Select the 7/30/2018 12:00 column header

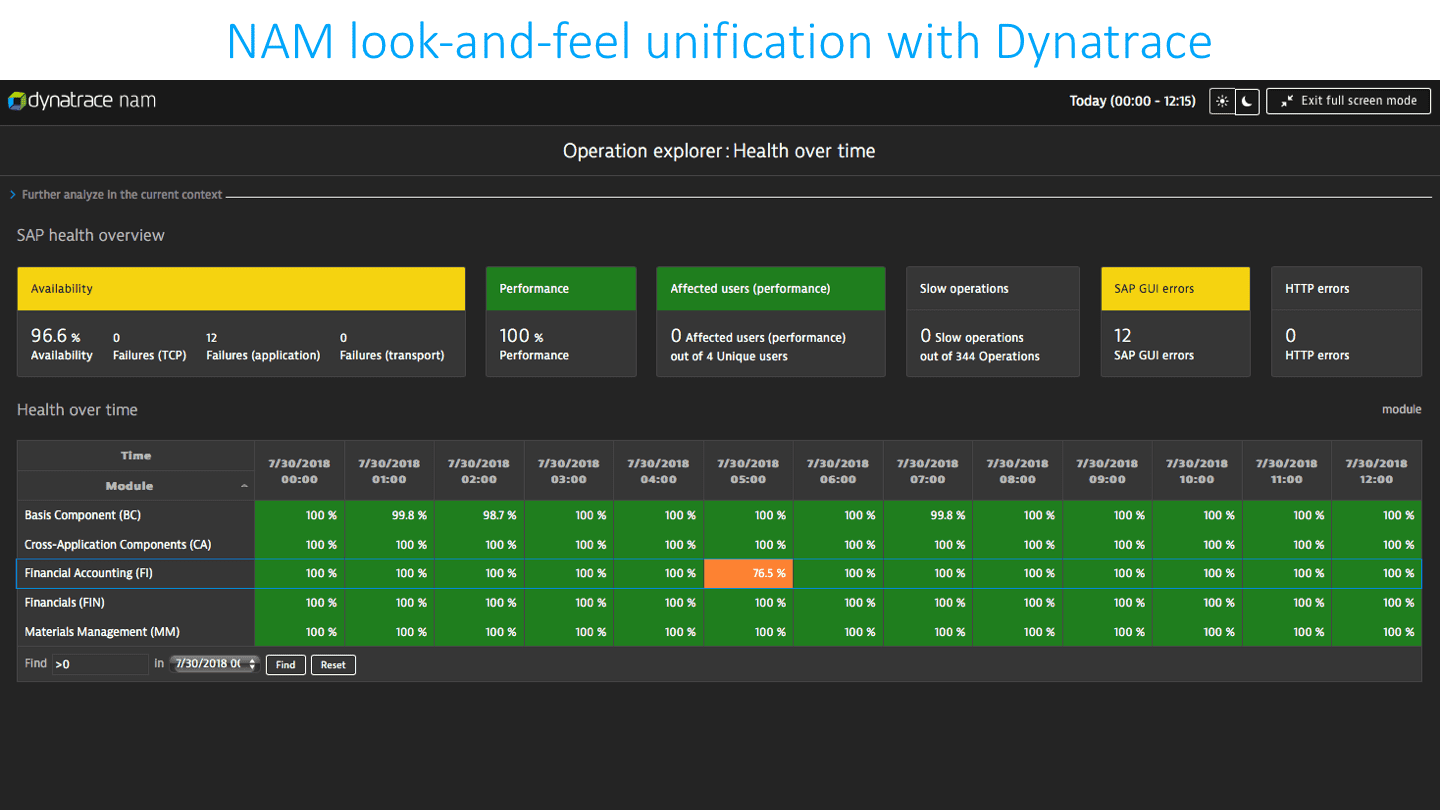point(1376,471)
